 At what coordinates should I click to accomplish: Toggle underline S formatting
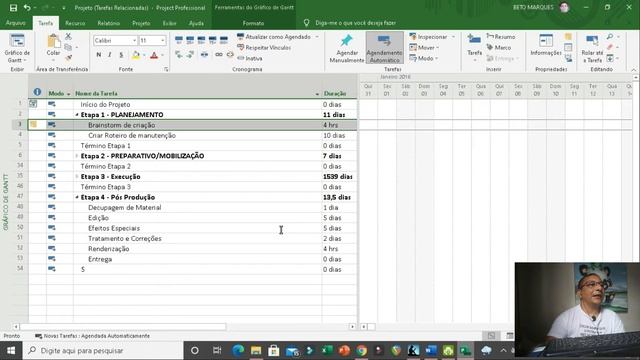click(x=121, y=55)
